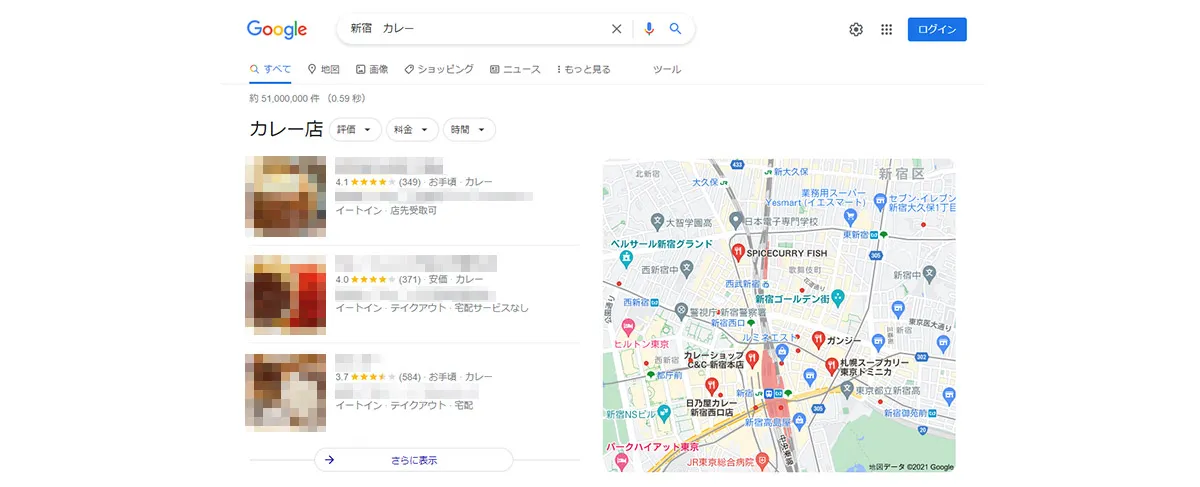Viewport: 1200px width, 487px height.
Task: Click the 新宿NSビル marker
Action: pyautogui.click(x=664, y=413)
